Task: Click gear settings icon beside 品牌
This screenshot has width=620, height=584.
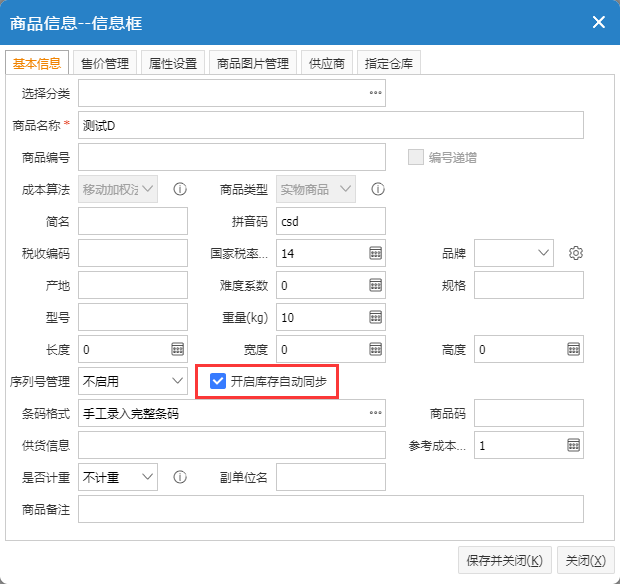Action: (x=576, y=253)
